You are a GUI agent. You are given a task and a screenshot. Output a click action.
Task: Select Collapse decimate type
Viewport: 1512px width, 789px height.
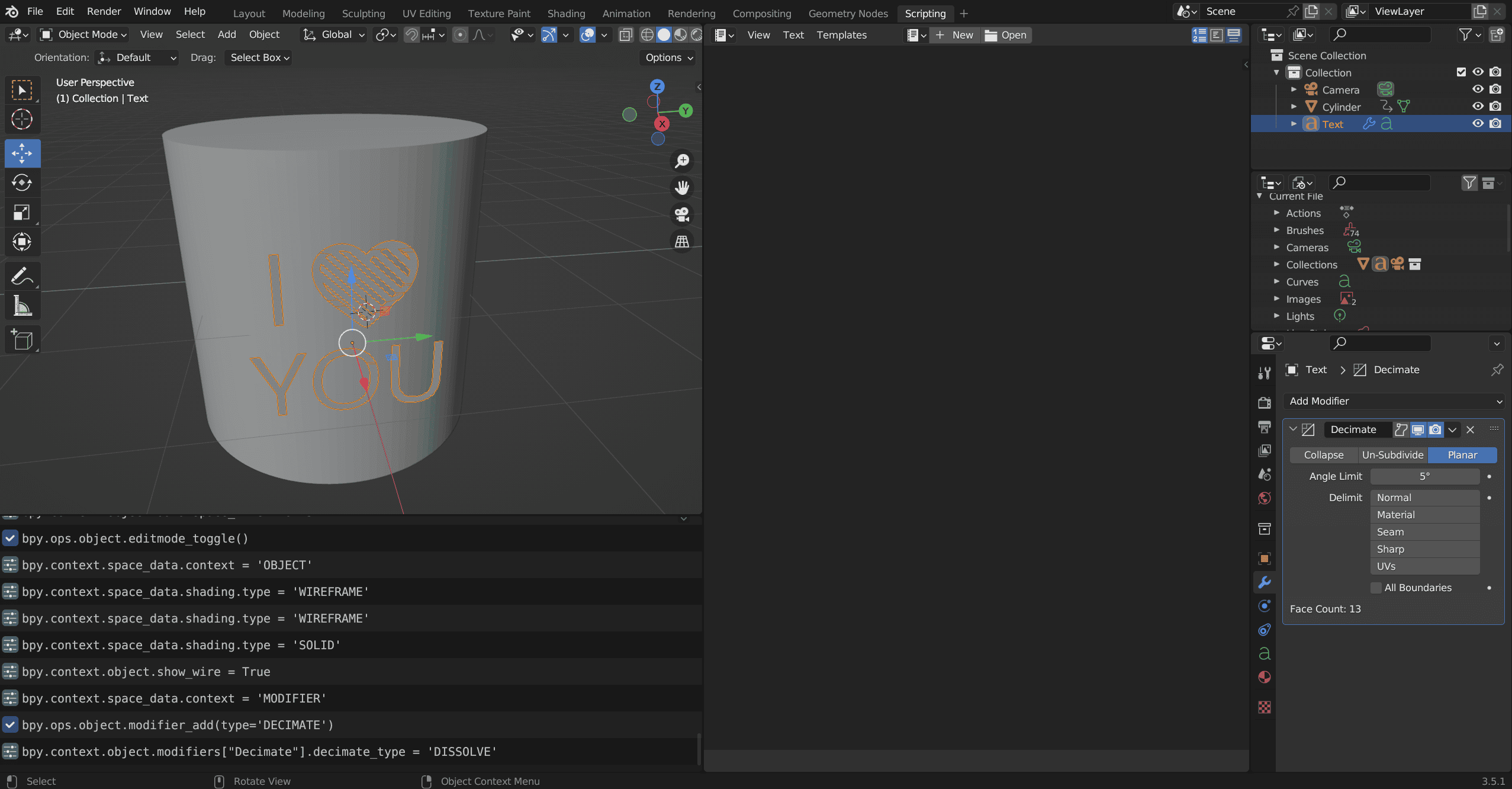(x=1324, y=455)
